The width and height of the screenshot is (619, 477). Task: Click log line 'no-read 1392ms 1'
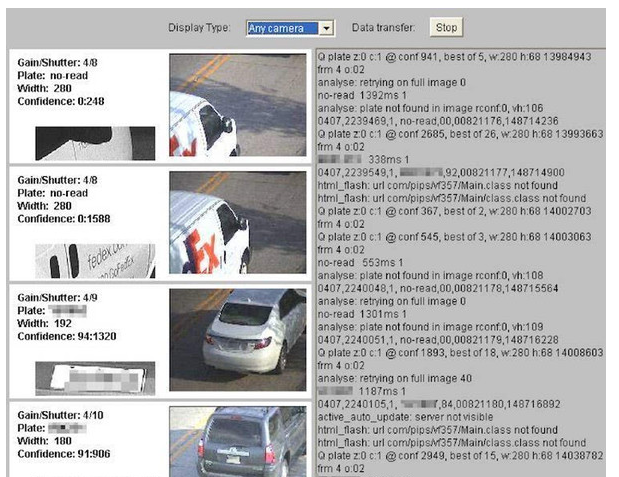point(362,95)
